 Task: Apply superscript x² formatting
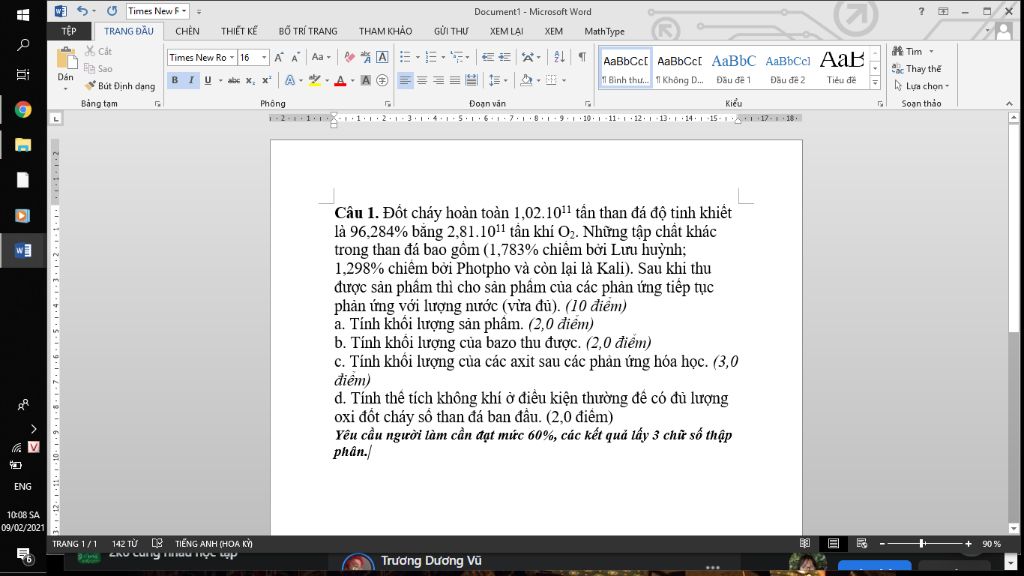[x=266, y=80]
